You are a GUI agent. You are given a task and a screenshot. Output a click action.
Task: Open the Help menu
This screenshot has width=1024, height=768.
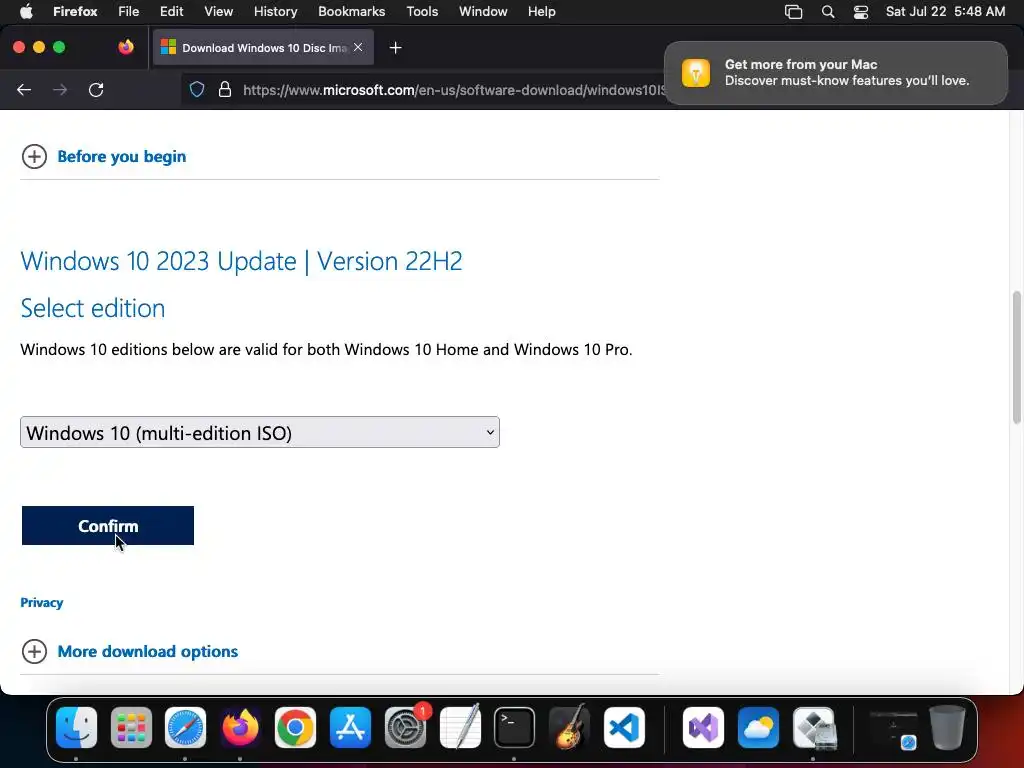click(541, 12)
